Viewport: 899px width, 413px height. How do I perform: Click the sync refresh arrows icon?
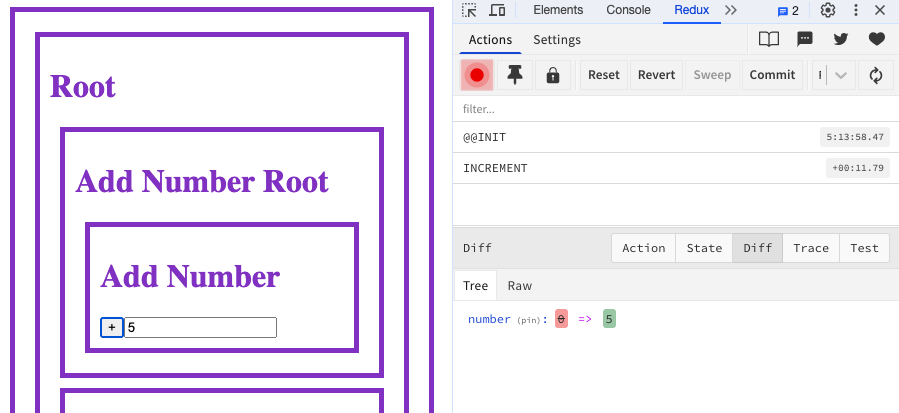coord(875,75)
